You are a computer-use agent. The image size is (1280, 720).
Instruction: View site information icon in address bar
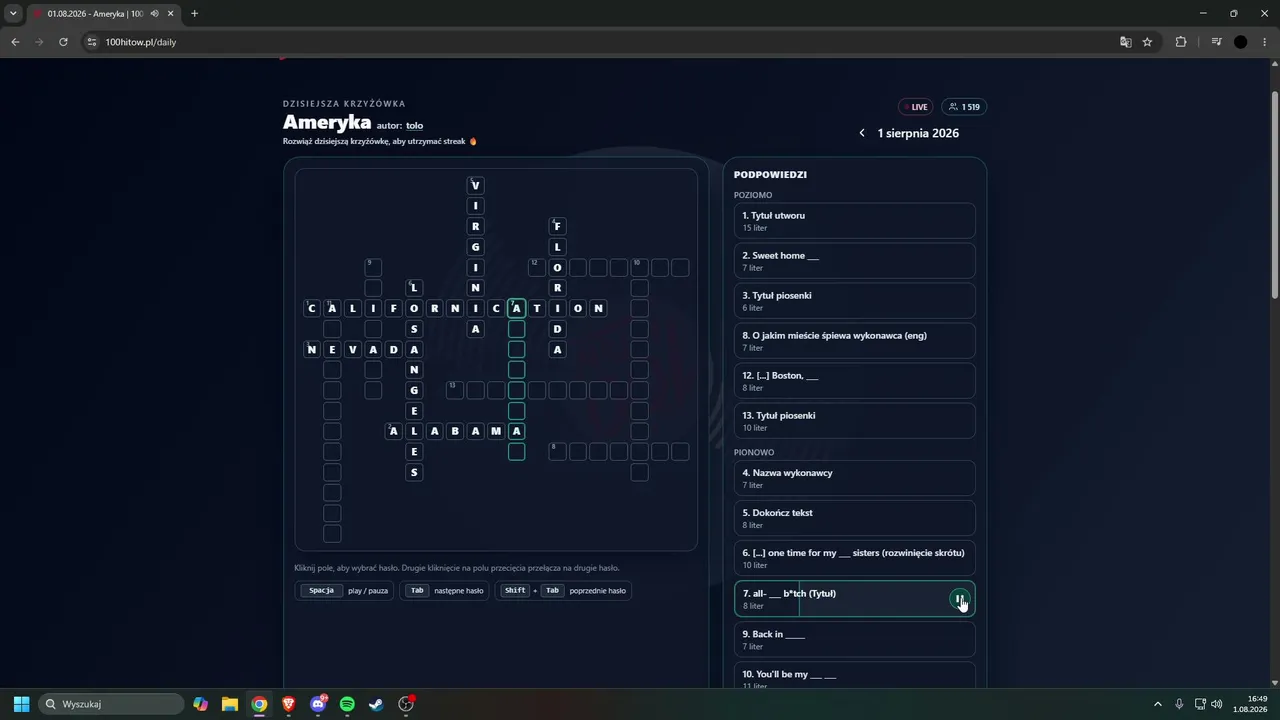click(x=92, y=42)
